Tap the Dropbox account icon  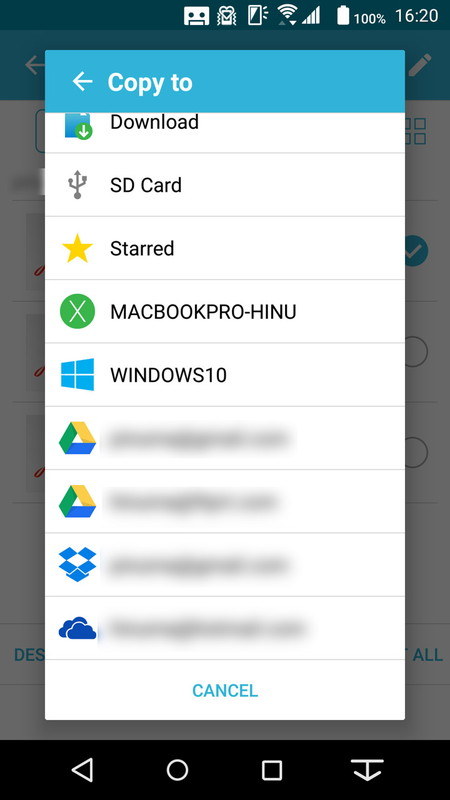(x=78, y=564)
